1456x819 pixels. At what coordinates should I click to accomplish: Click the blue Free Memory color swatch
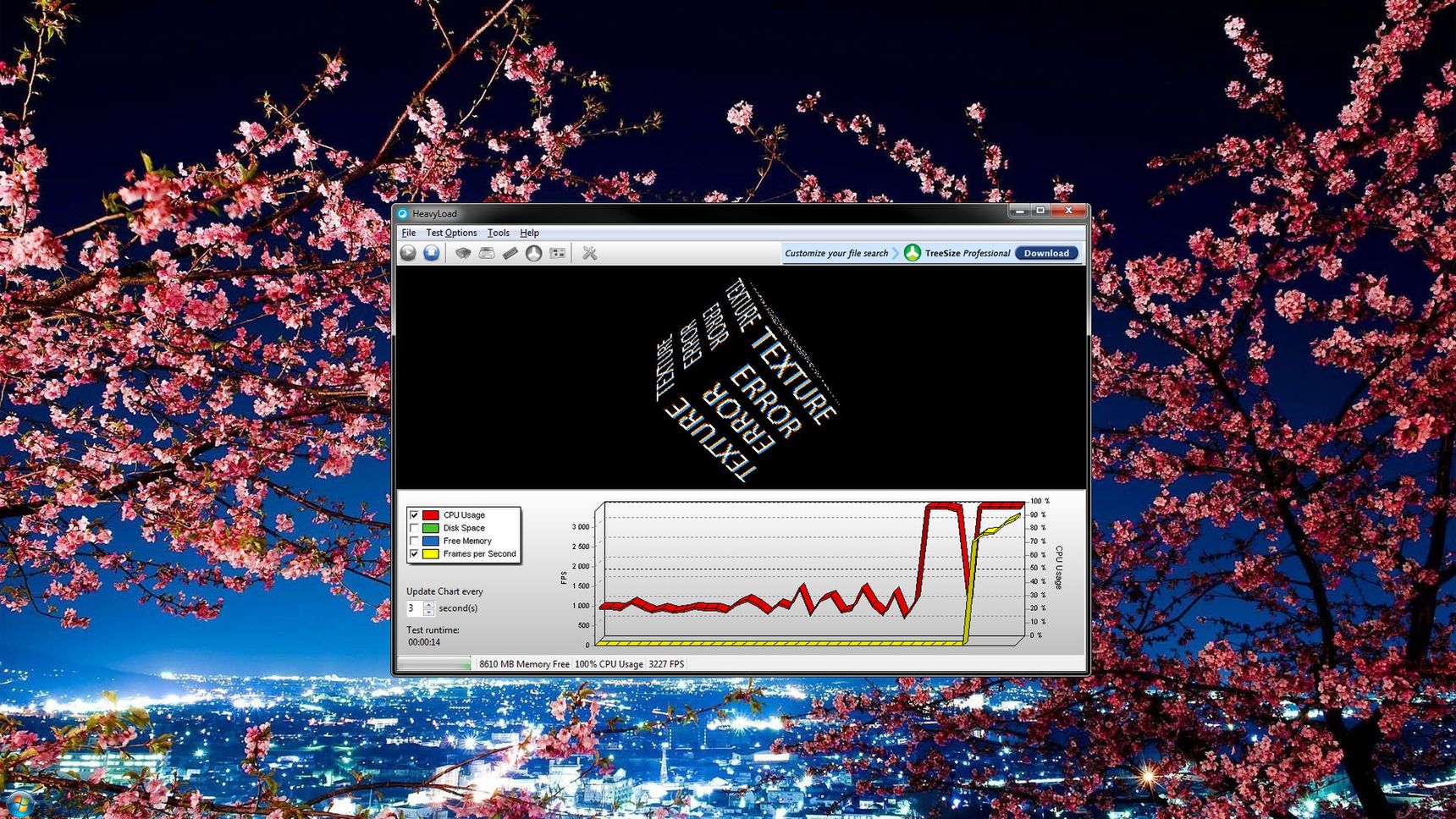tap(431, 541)
